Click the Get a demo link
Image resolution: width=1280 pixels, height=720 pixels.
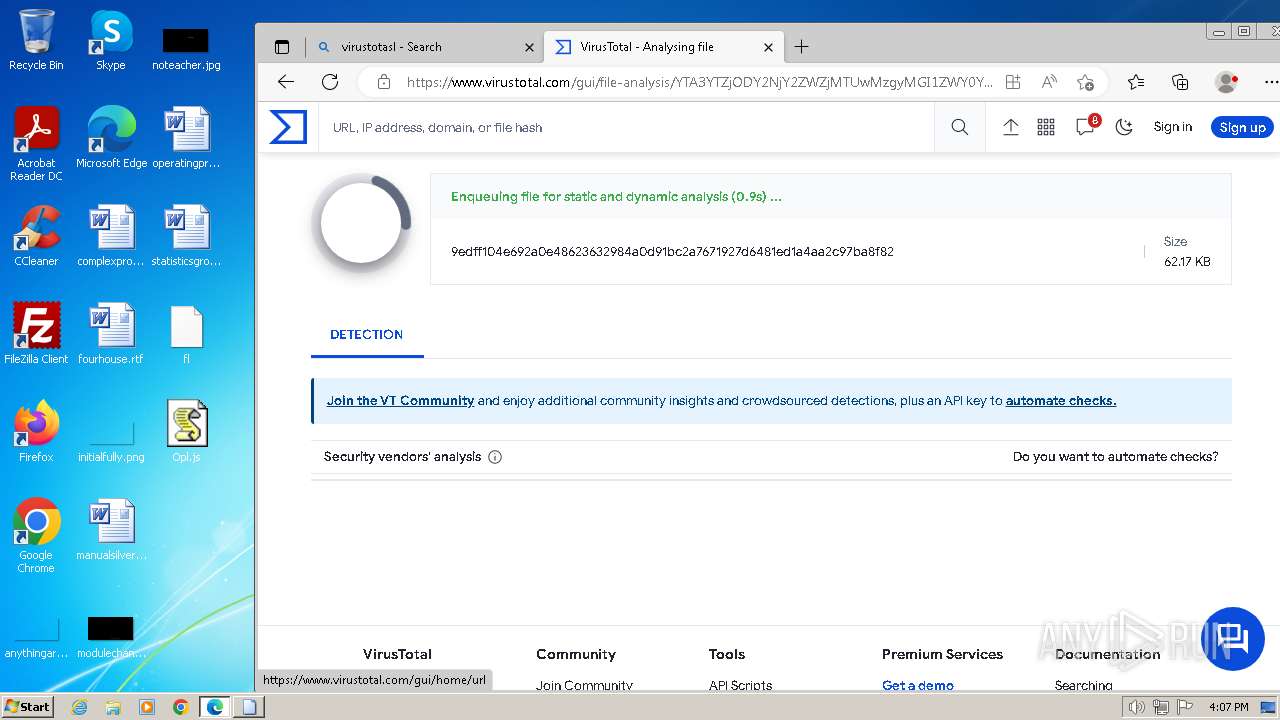(917, 685)
